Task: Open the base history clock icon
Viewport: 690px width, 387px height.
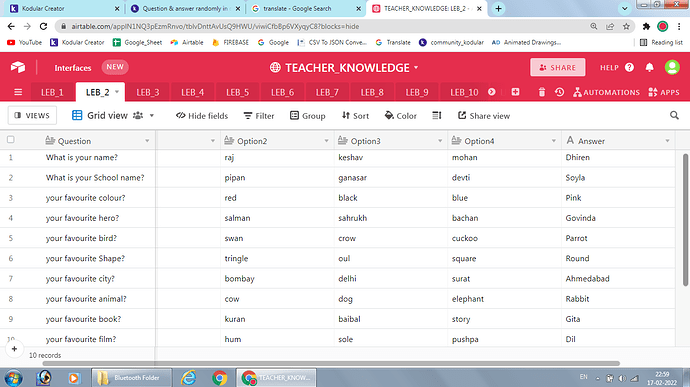Action: coord(559,92)
